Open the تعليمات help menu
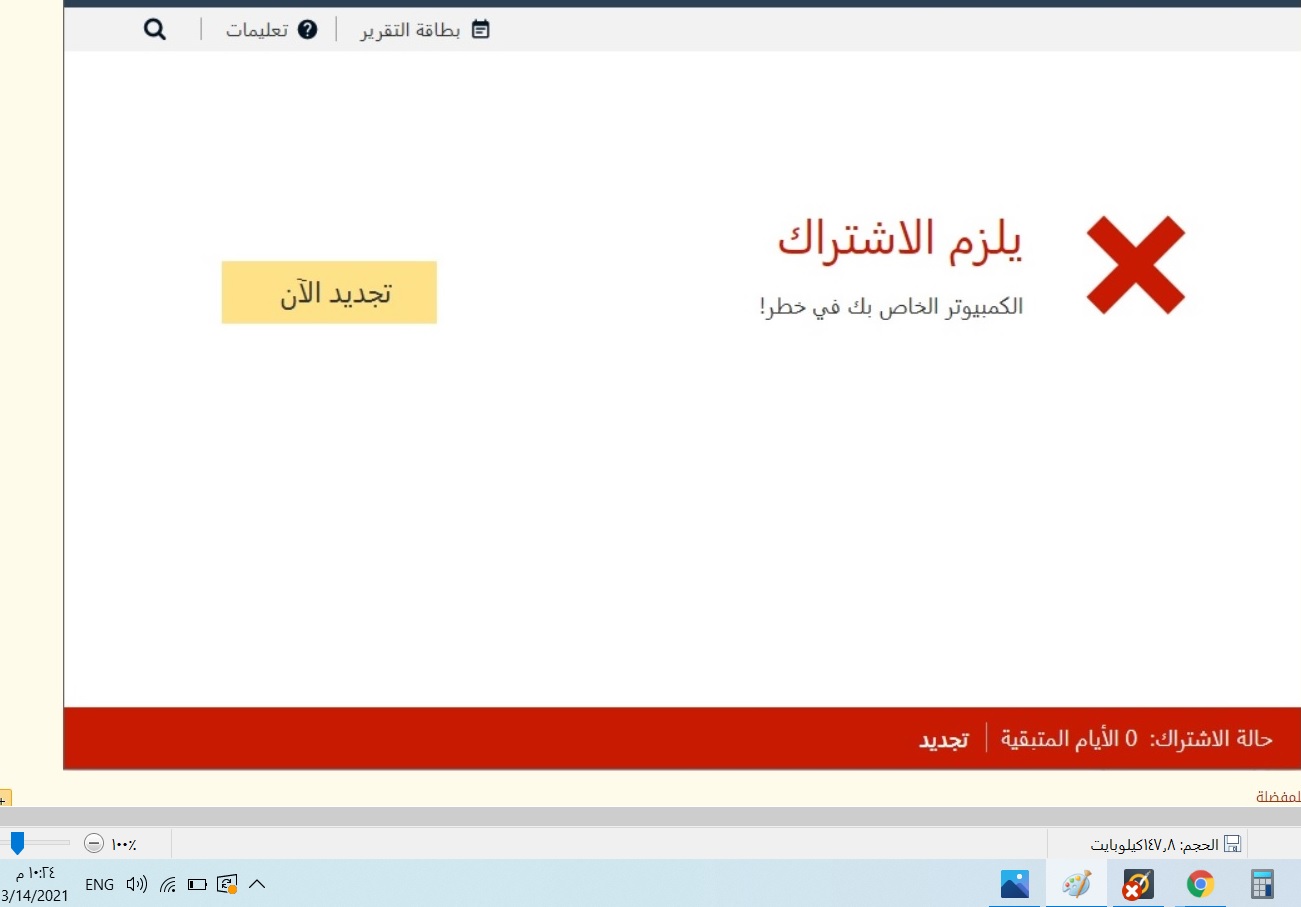 [257, 30]
